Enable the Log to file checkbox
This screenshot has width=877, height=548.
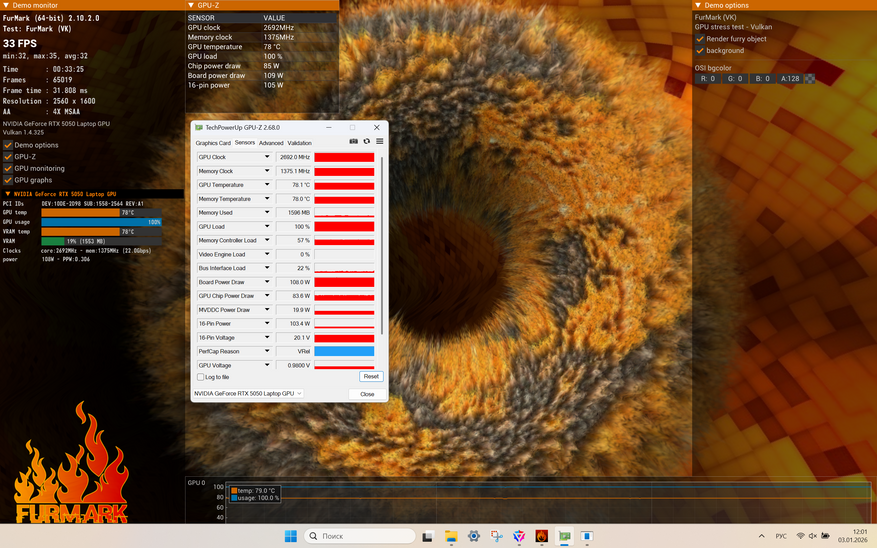click(201, 377)
